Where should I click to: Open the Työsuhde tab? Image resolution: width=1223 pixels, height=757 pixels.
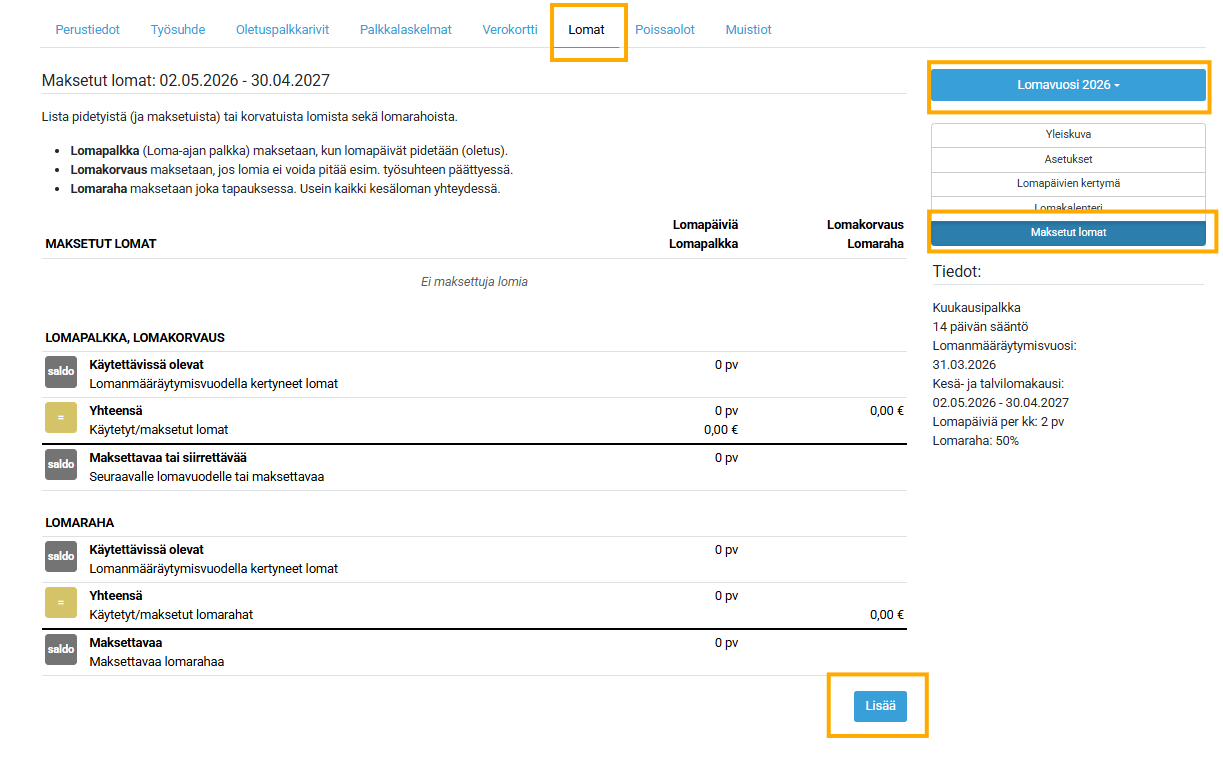pos(178,30)
